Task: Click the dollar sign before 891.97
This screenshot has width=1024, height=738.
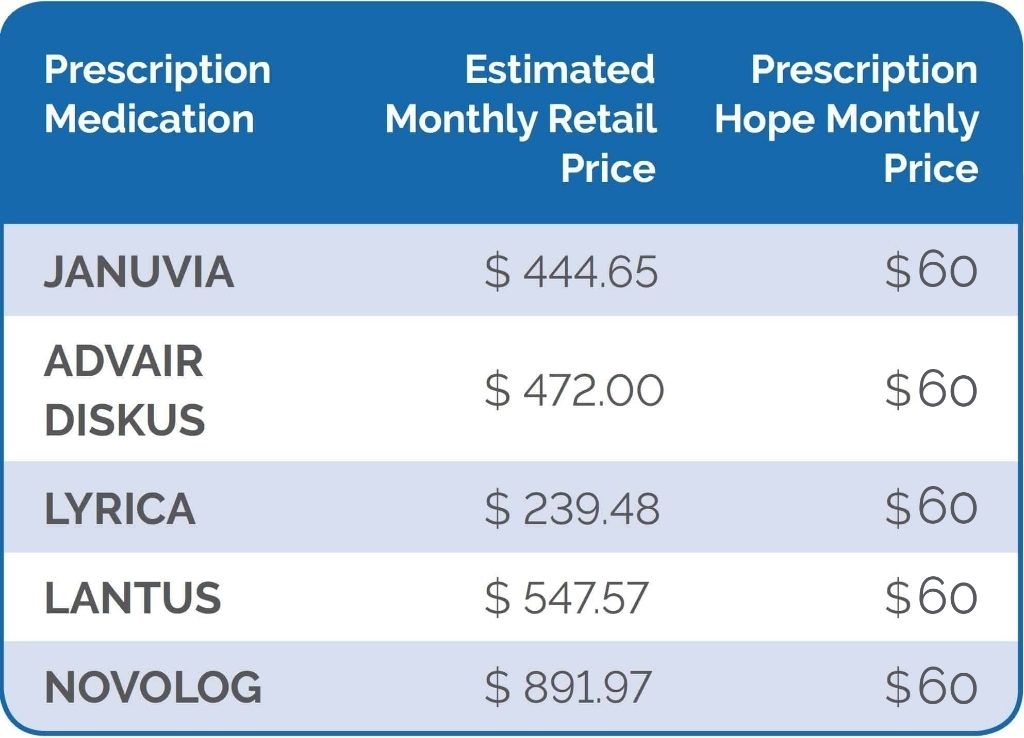Action: (497, 687)
